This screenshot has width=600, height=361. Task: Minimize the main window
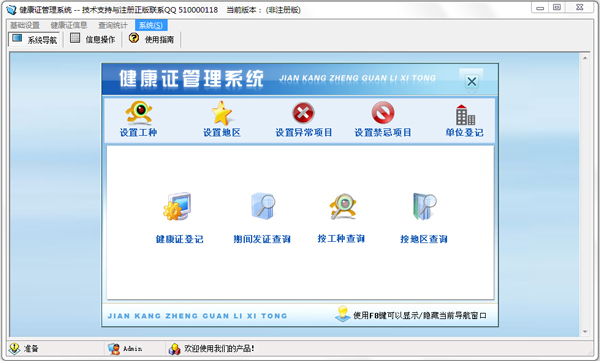click(540, 8)
